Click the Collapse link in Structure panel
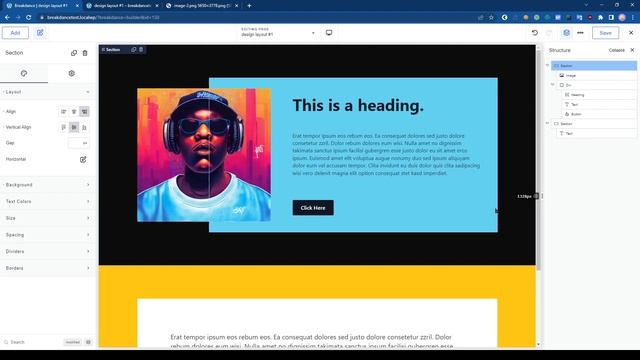The image size is (640, 360). coord(616,50)
